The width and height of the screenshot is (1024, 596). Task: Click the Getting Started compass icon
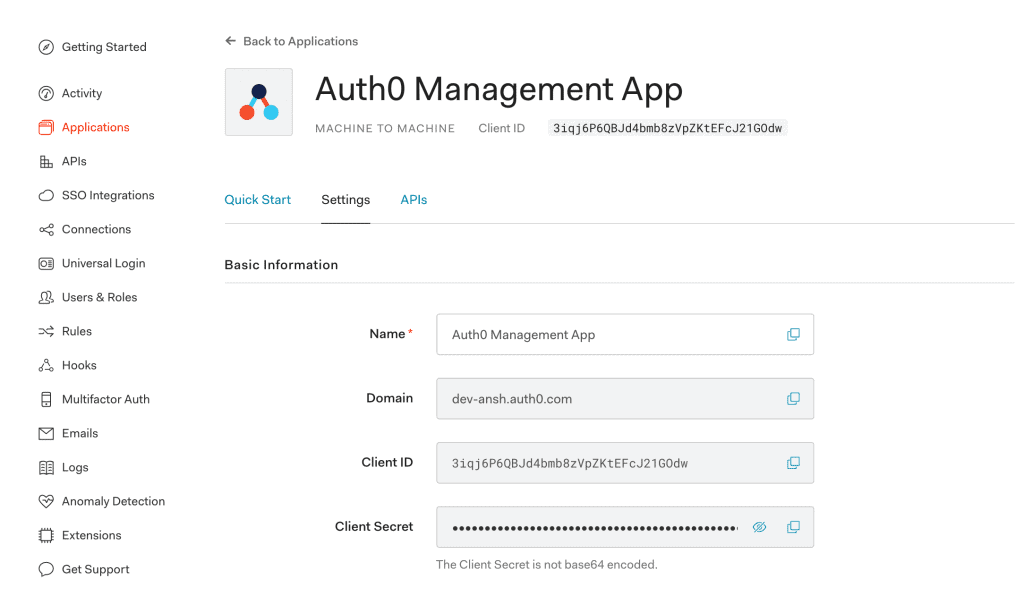(46, 47)
